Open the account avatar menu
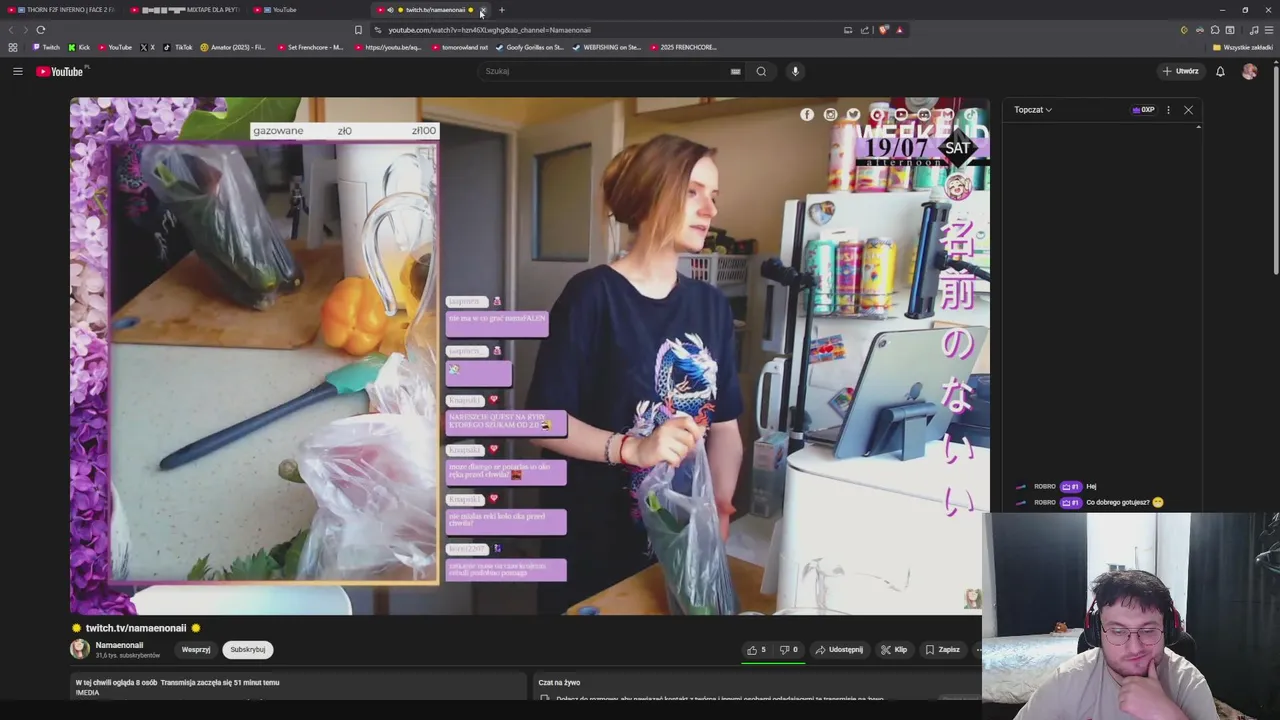The width and height of the screenshot is (1280, 720). 1249,71
